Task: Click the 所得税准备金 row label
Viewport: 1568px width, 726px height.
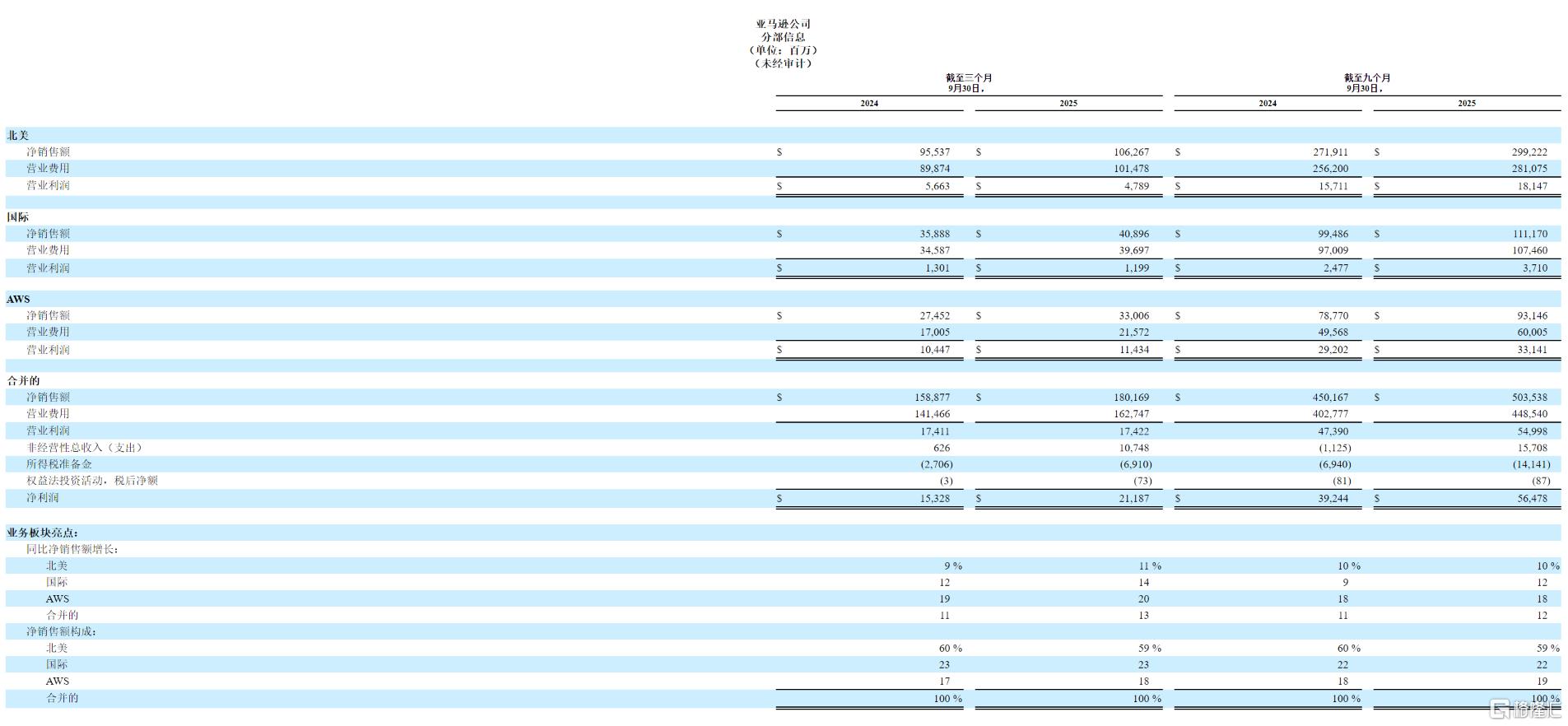Action: [58, 464]
